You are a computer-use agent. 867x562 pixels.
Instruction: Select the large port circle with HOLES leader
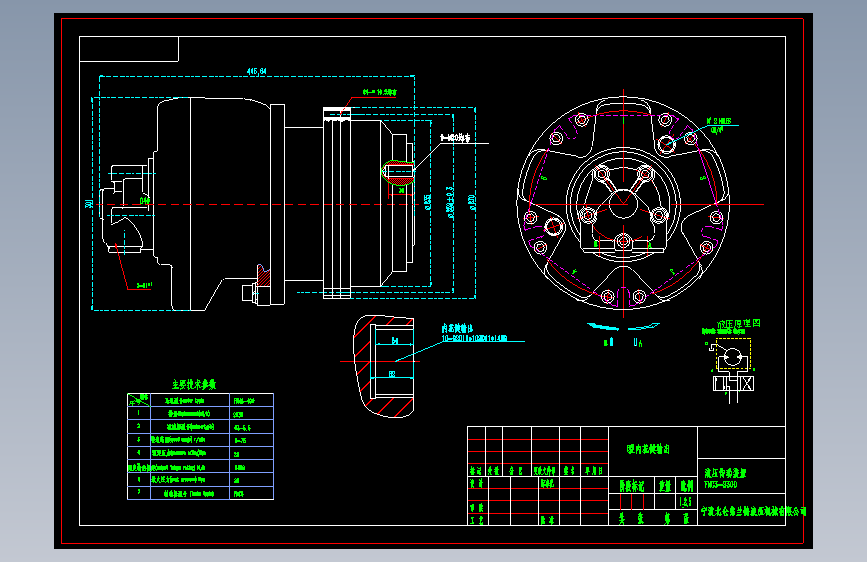(x=666, y=144)
